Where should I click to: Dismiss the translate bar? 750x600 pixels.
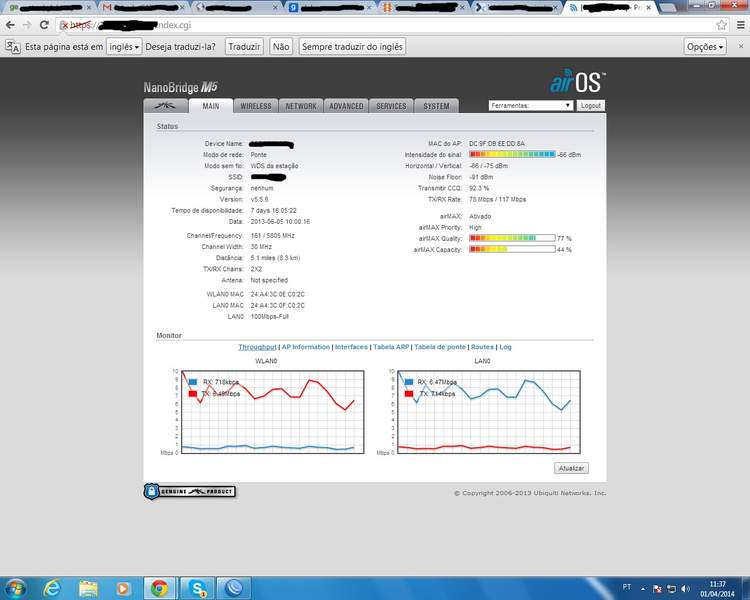(x=741, y=46)
